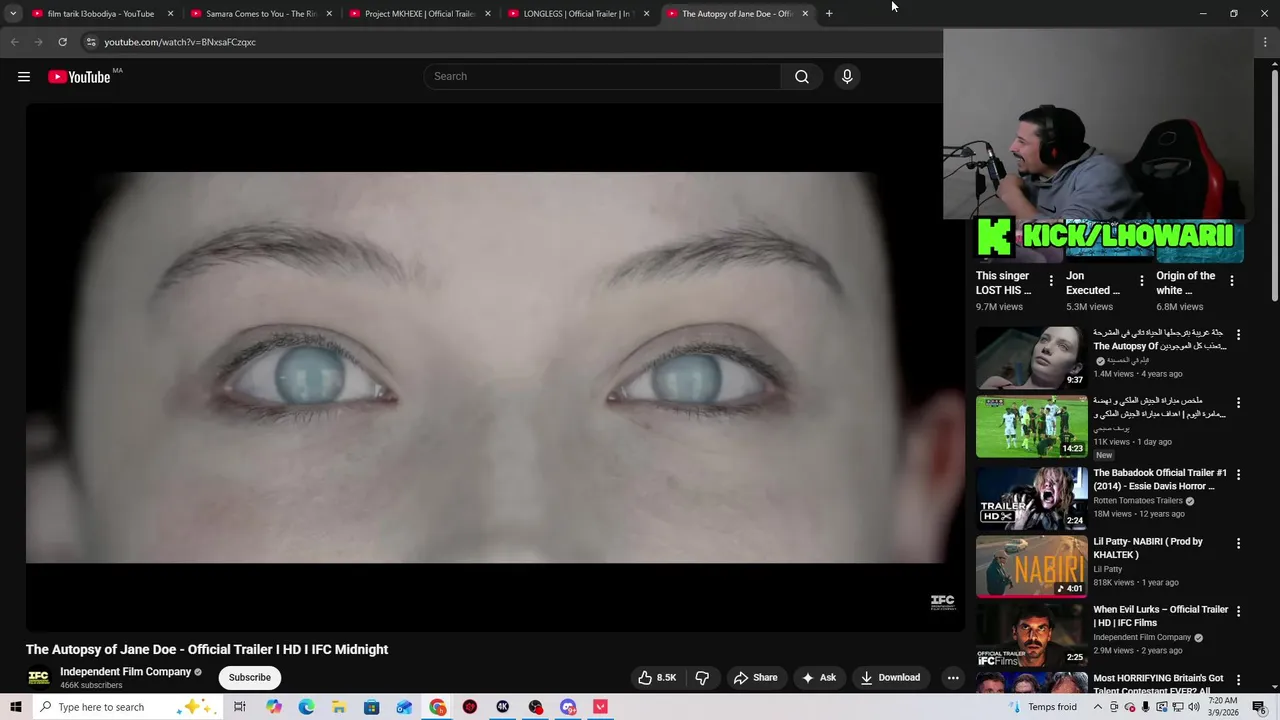This screenshot has width=1280, height=720.
Task: Open options for 'Jon Executed' video
Action: pyautogui.click(x=1141, y=281)
